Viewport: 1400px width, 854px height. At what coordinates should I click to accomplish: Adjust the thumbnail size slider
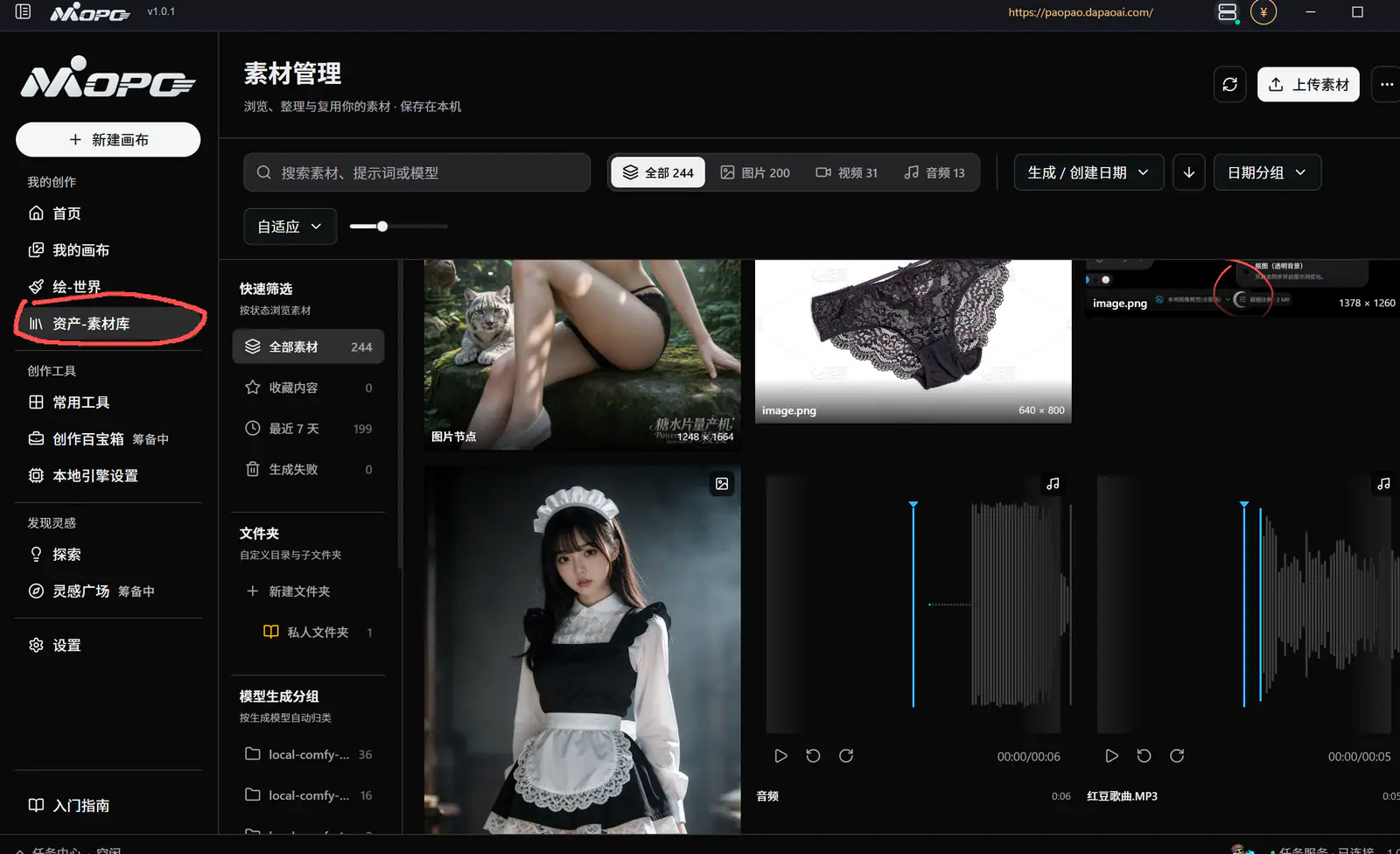(398, 227)
